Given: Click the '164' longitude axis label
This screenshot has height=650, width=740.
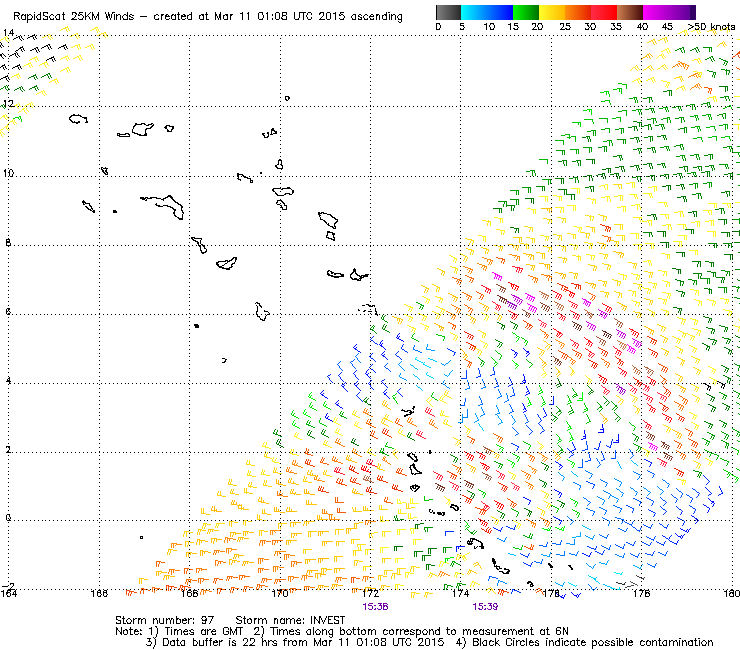Looking at the screenshot, I should point(8,593).
